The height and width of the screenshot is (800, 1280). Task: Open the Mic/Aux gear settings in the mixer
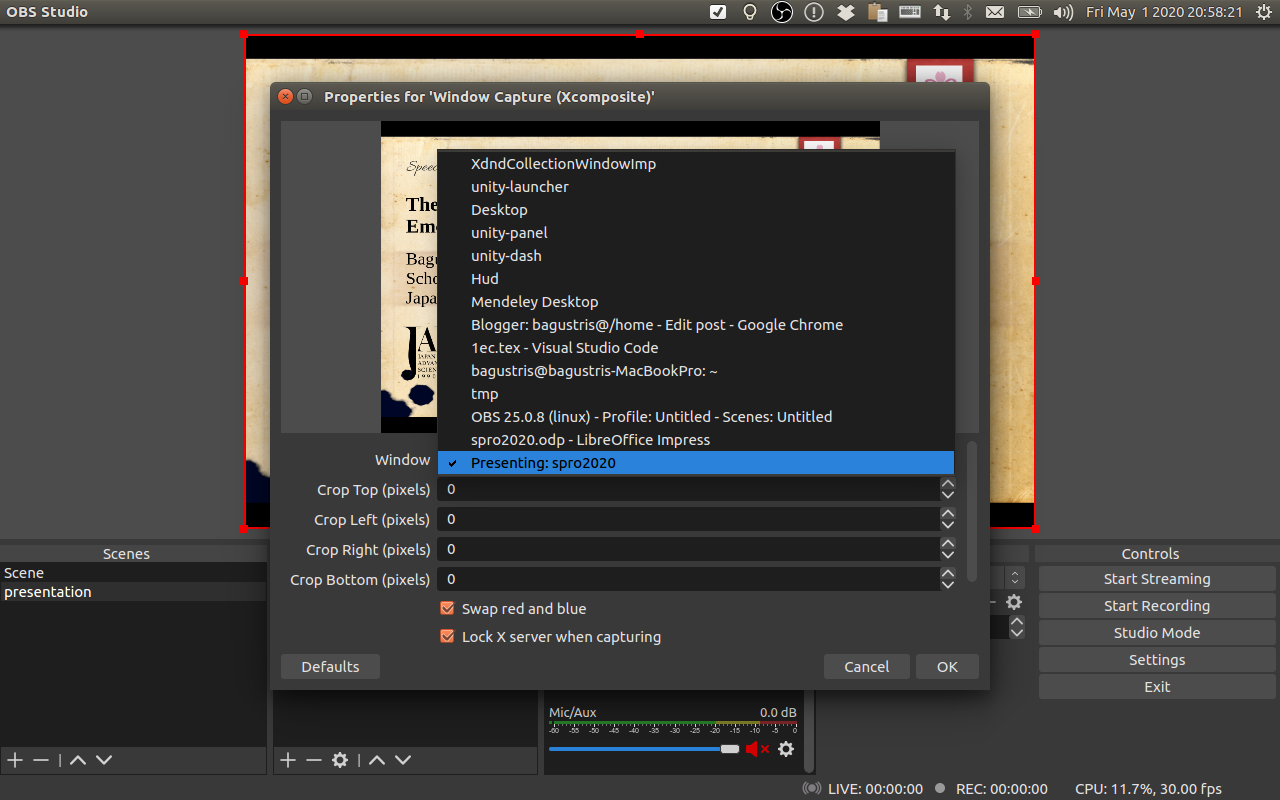(x=786, y=748)
